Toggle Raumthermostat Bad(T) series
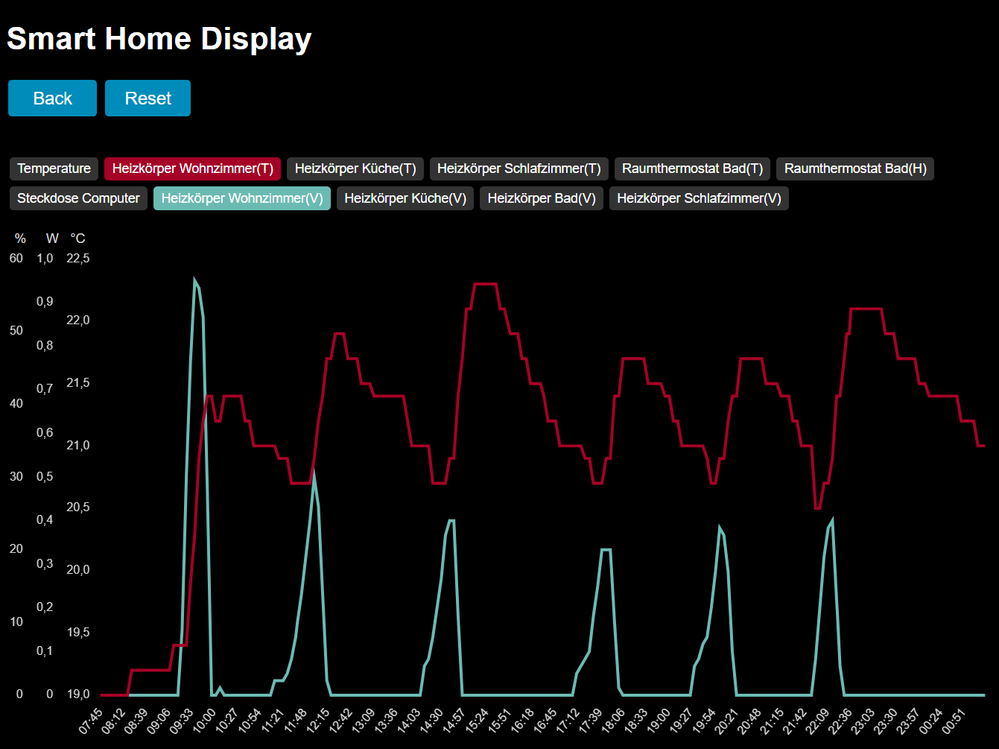The width and height of the screenshot is (999, 749). pos(692,168)
